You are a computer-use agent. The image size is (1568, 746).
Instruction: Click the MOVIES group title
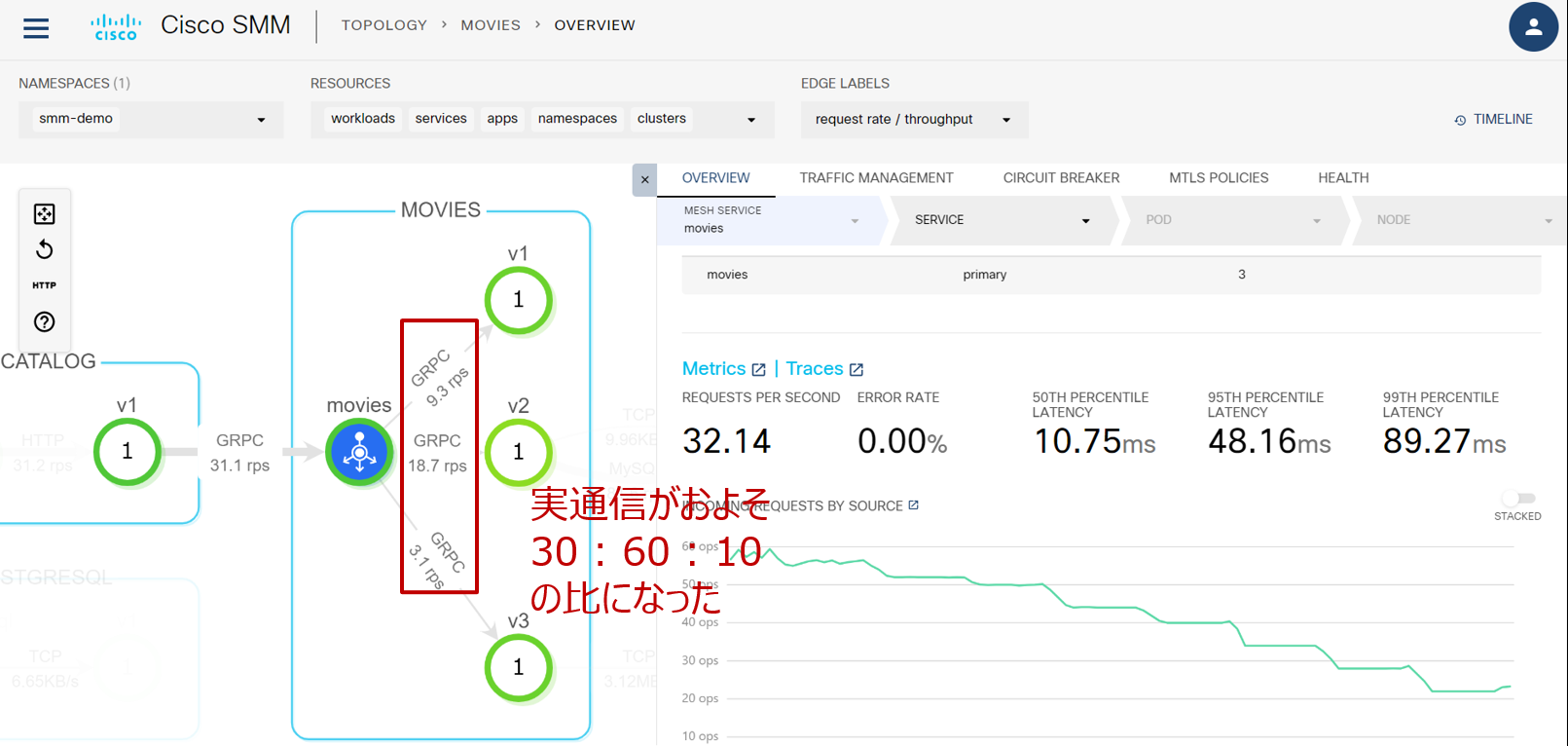point(441,210)
